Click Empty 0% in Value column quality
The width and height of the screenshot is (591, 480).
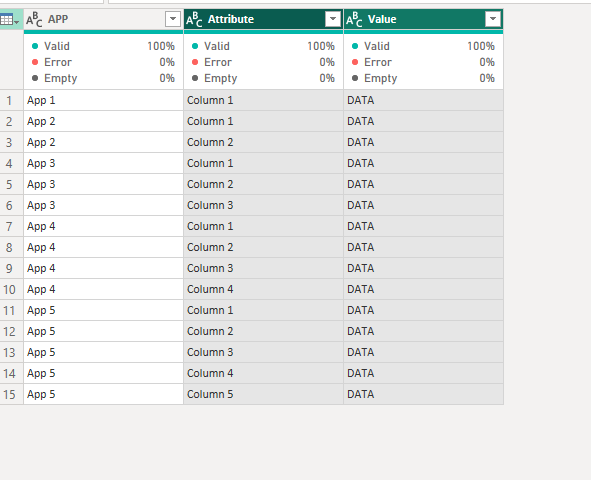coord(423,78)
